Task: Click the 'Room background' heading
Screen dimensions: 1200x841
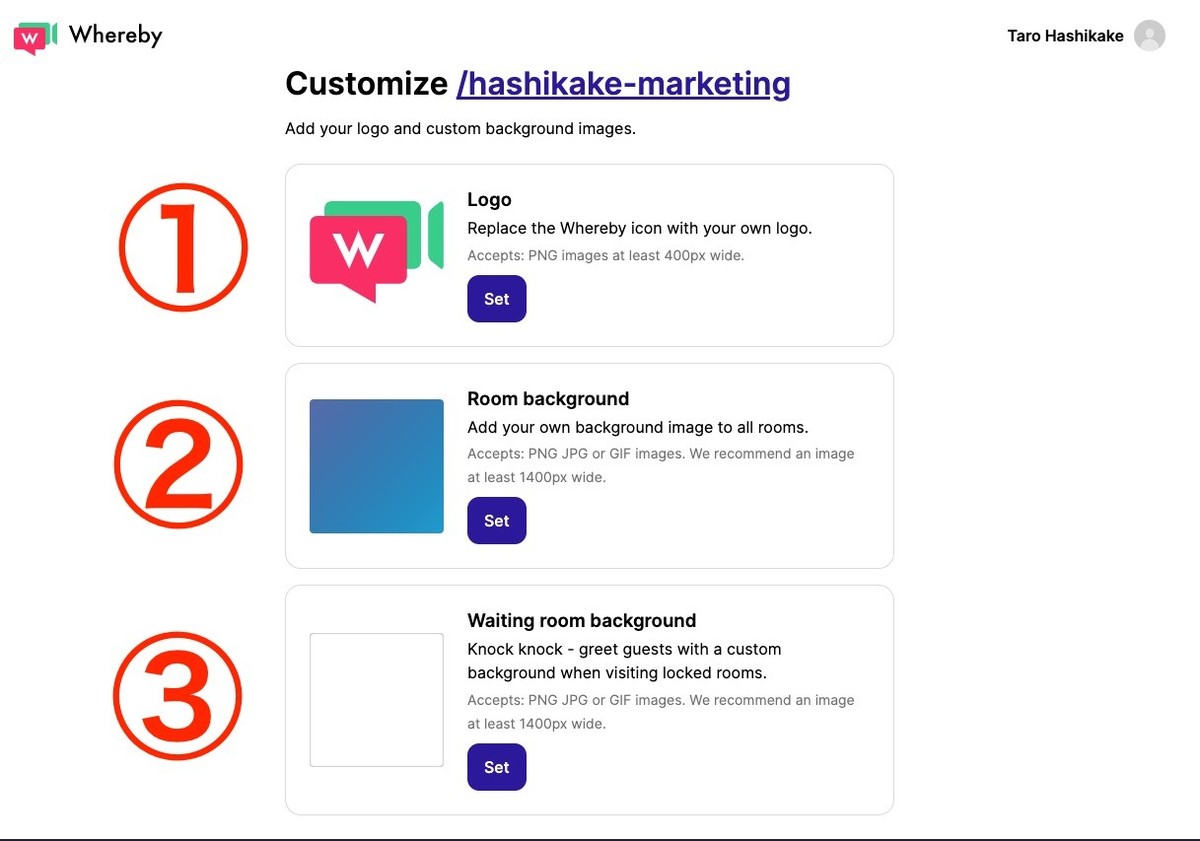Action: point(548,399)
